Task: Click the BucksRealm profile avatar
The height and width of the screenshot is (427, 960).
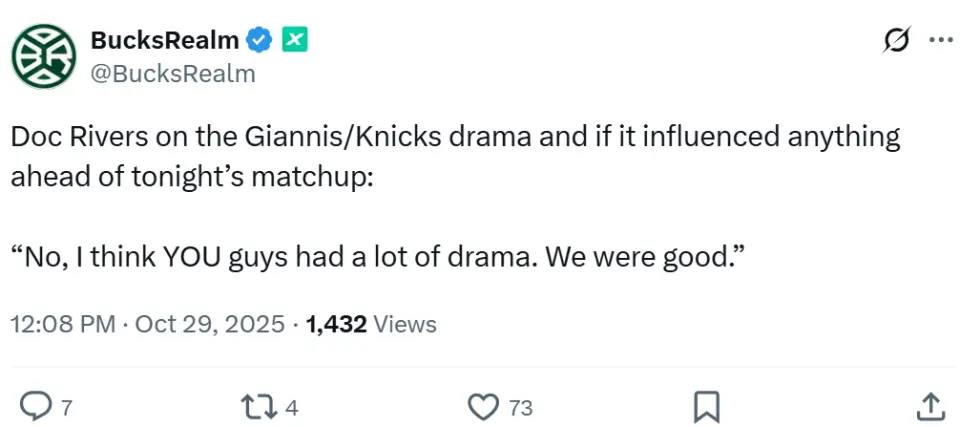Action: point(44,57)
